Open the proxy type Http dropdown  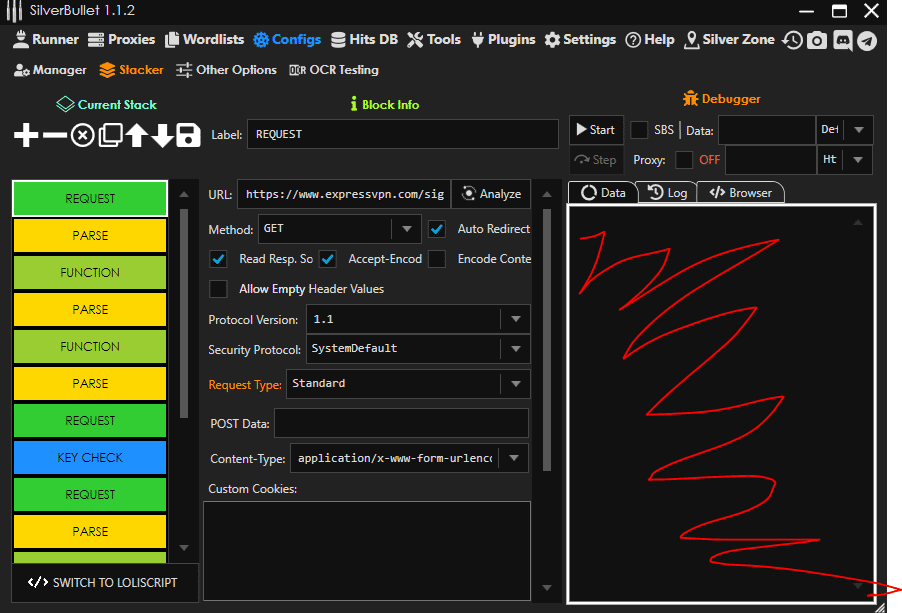click(844, 160)
